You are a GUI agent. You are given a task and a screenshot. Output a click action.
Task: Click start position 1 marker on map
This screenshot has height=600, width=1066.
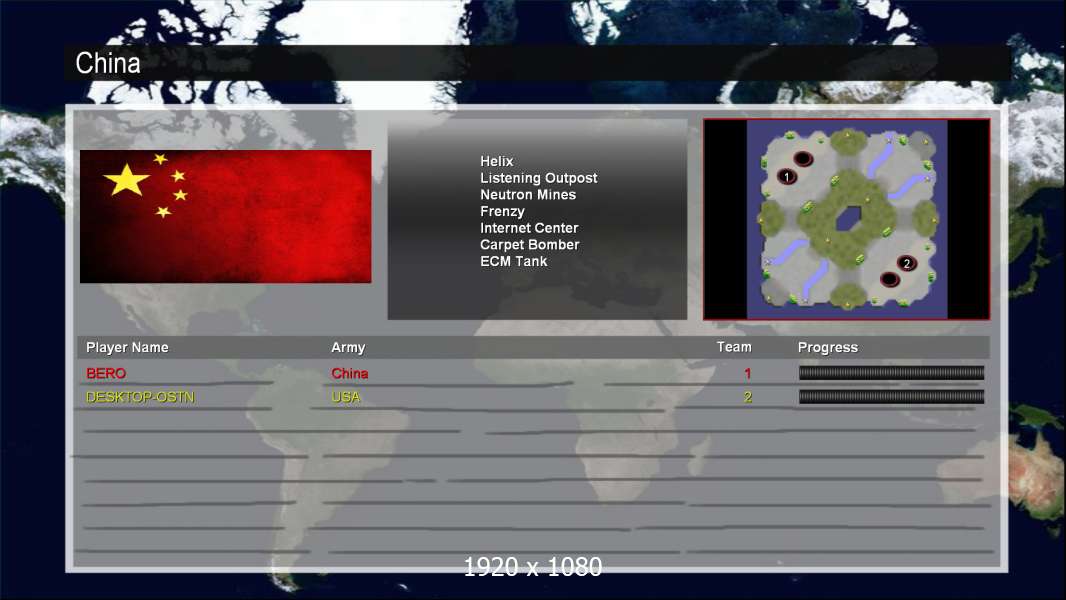(787, 177)
